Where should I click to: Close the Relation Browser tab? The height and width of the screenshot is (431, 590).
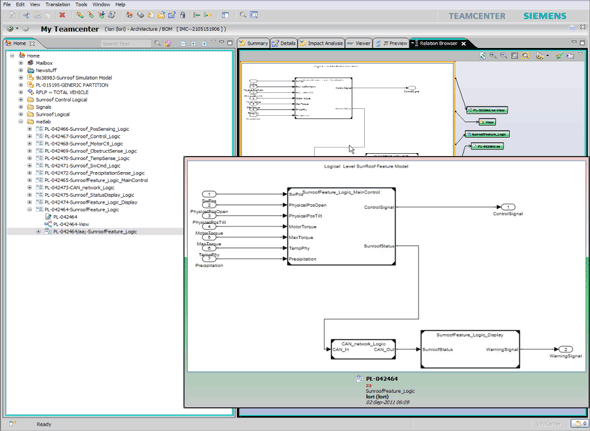point(464,44)
